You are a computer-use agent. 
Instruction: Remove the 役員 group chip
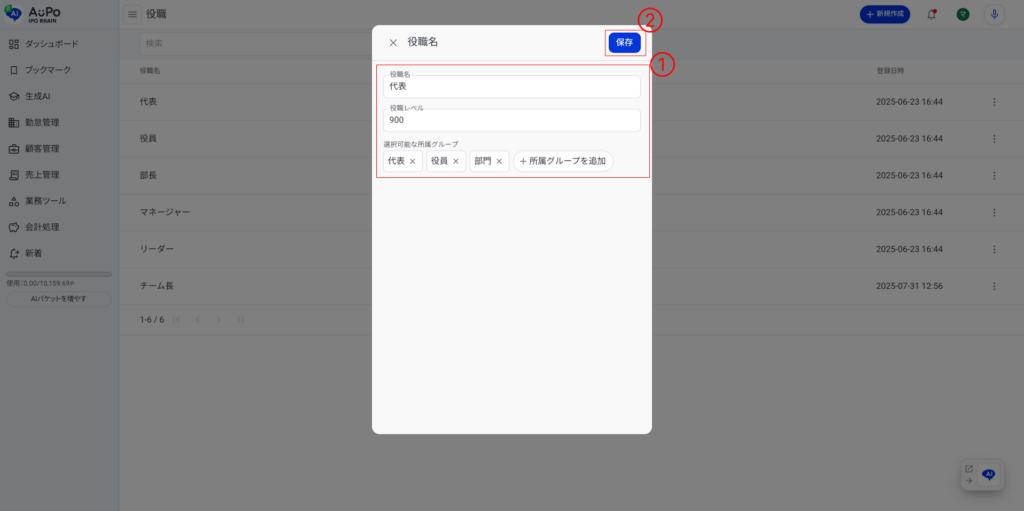(x=456, y=161)
